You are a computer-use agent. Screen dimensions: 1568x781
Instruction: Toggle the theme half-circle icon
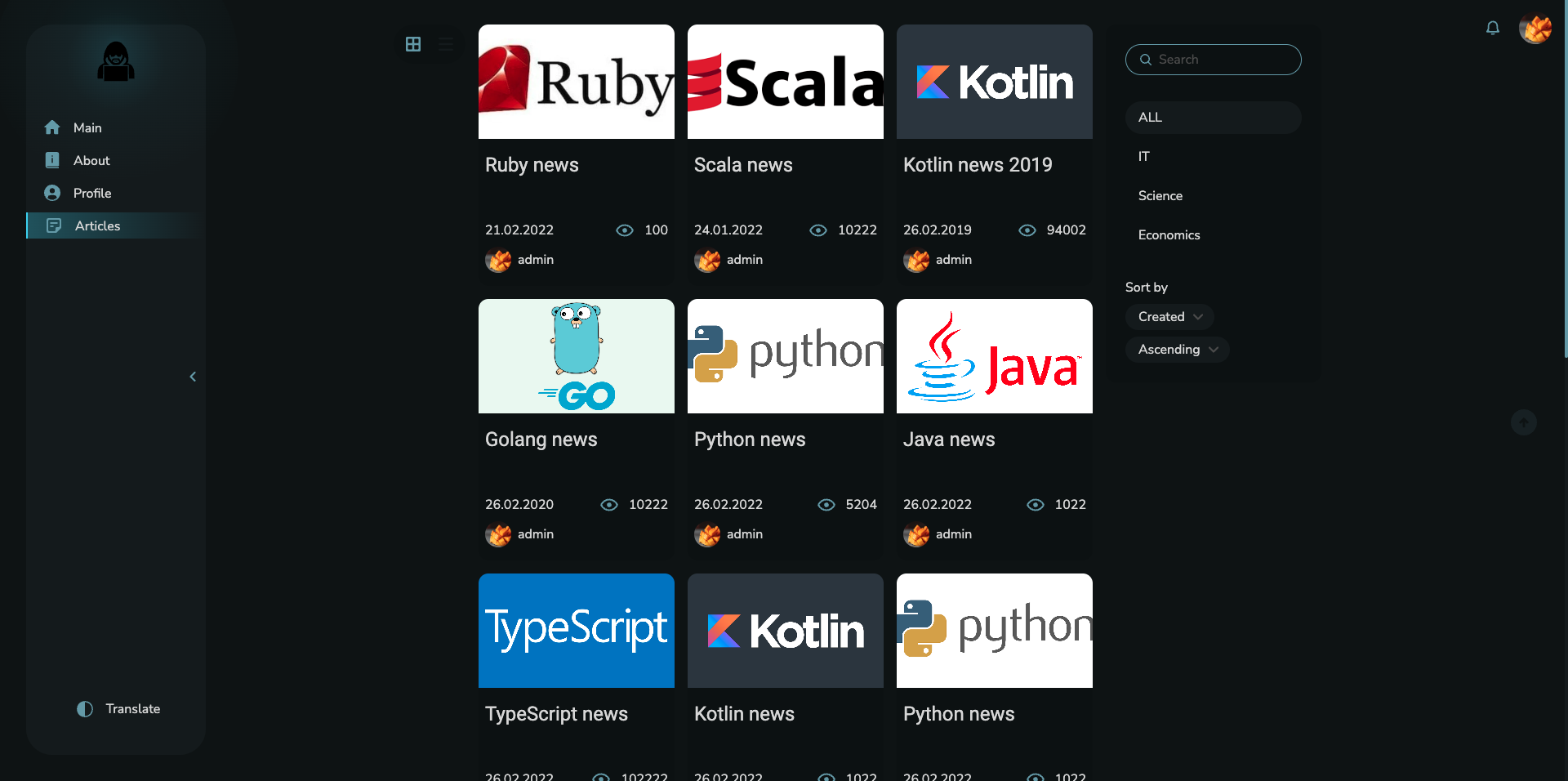[x=85, y=709]
